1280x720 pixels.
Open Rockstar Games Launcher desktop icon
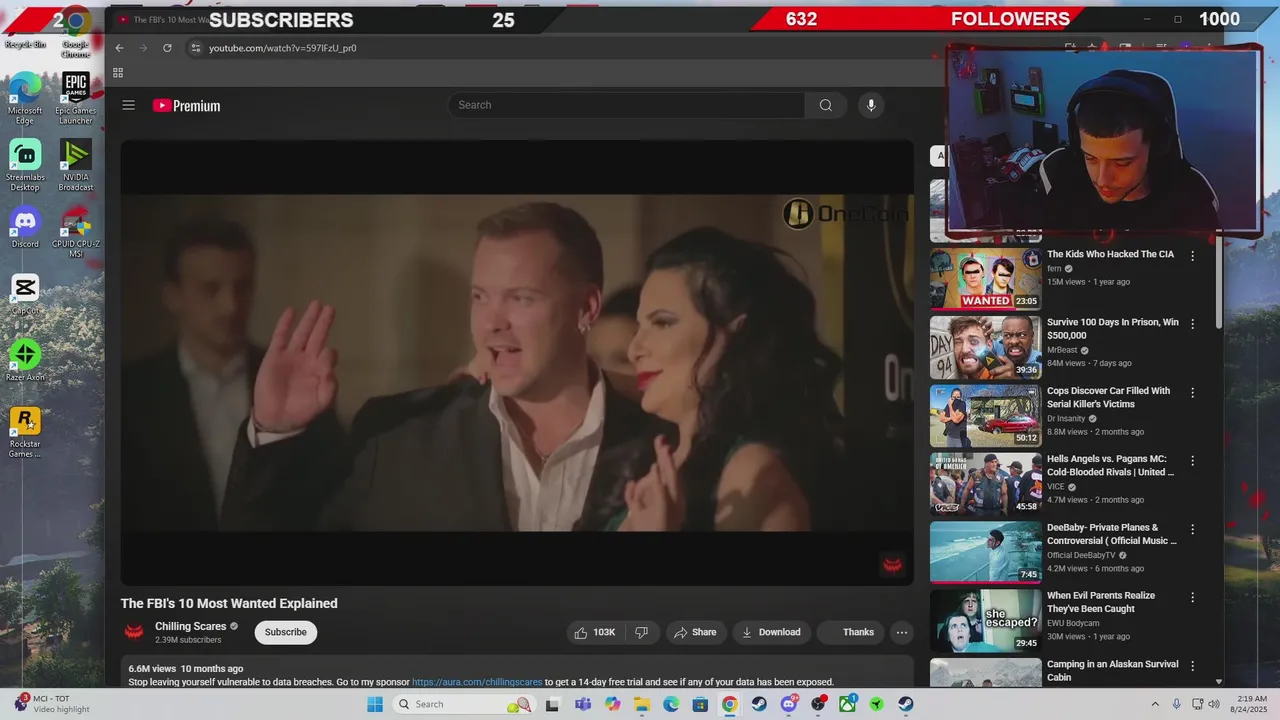[x=25, y=433]
